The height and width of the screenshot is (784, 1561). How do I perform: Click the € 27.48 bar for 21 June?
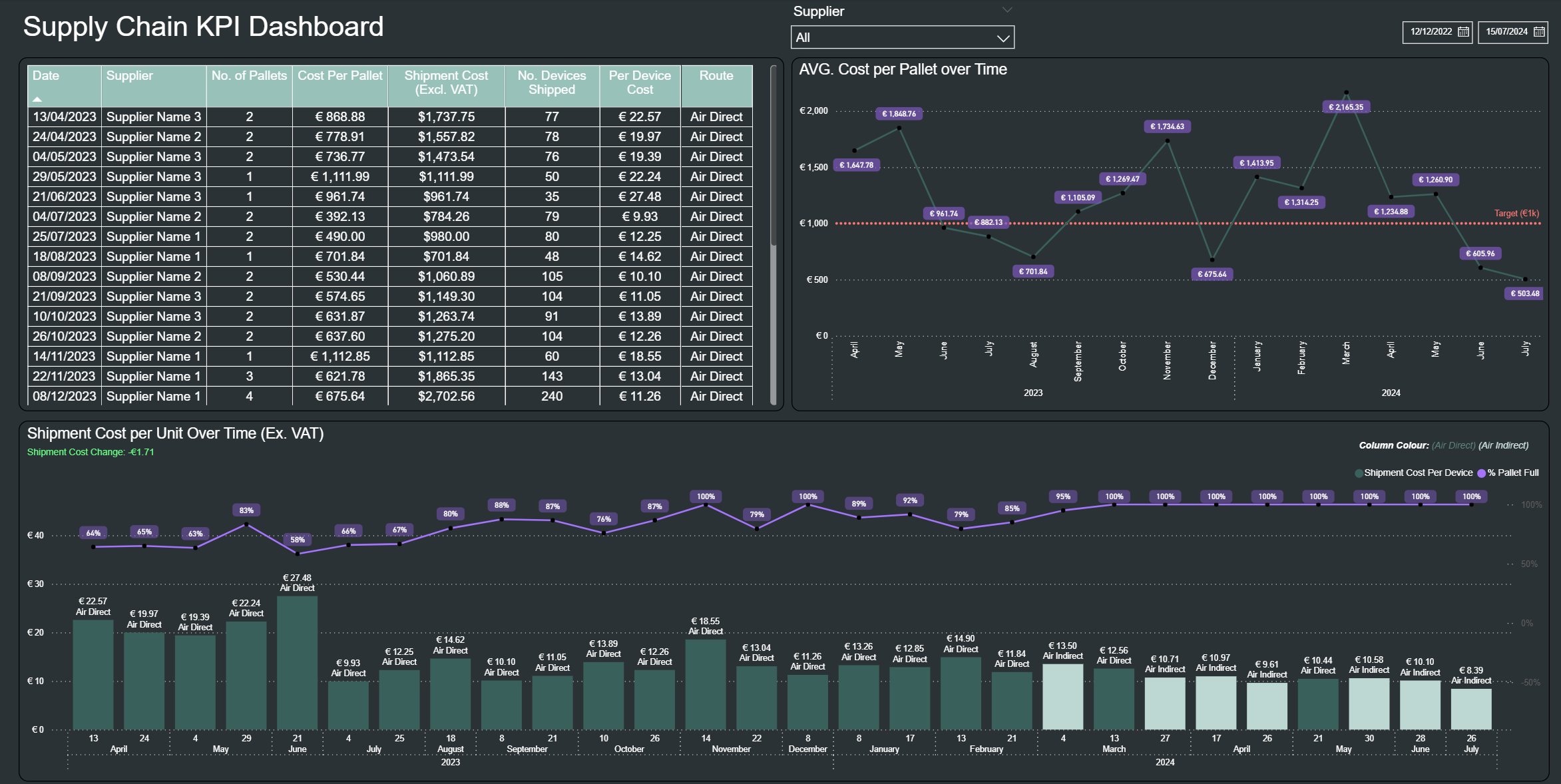[x=297, y=662]
